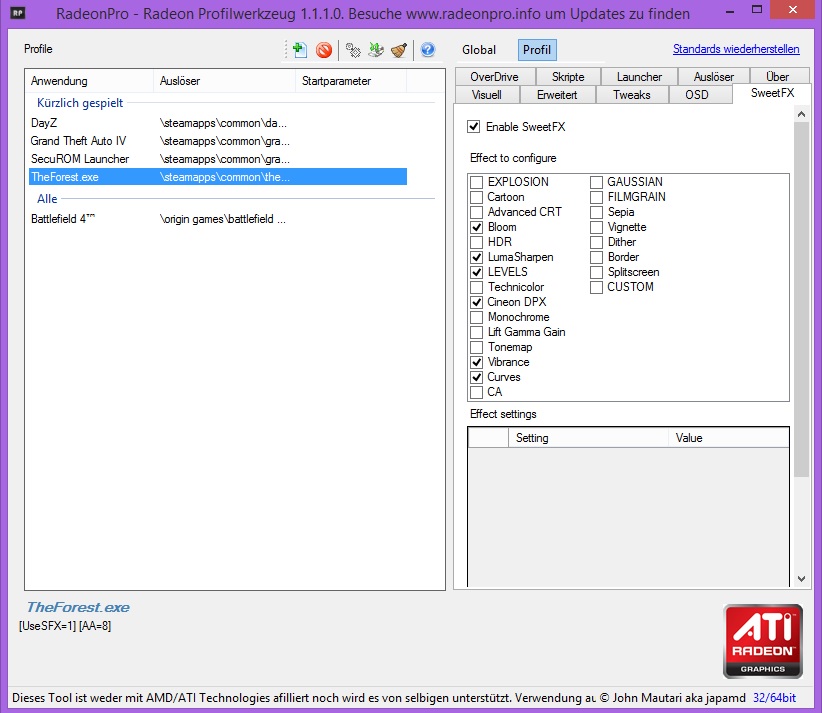Open help via blue question mark icon
The height and width of the screenshot is (713, 822).
[x=427, y=50]
